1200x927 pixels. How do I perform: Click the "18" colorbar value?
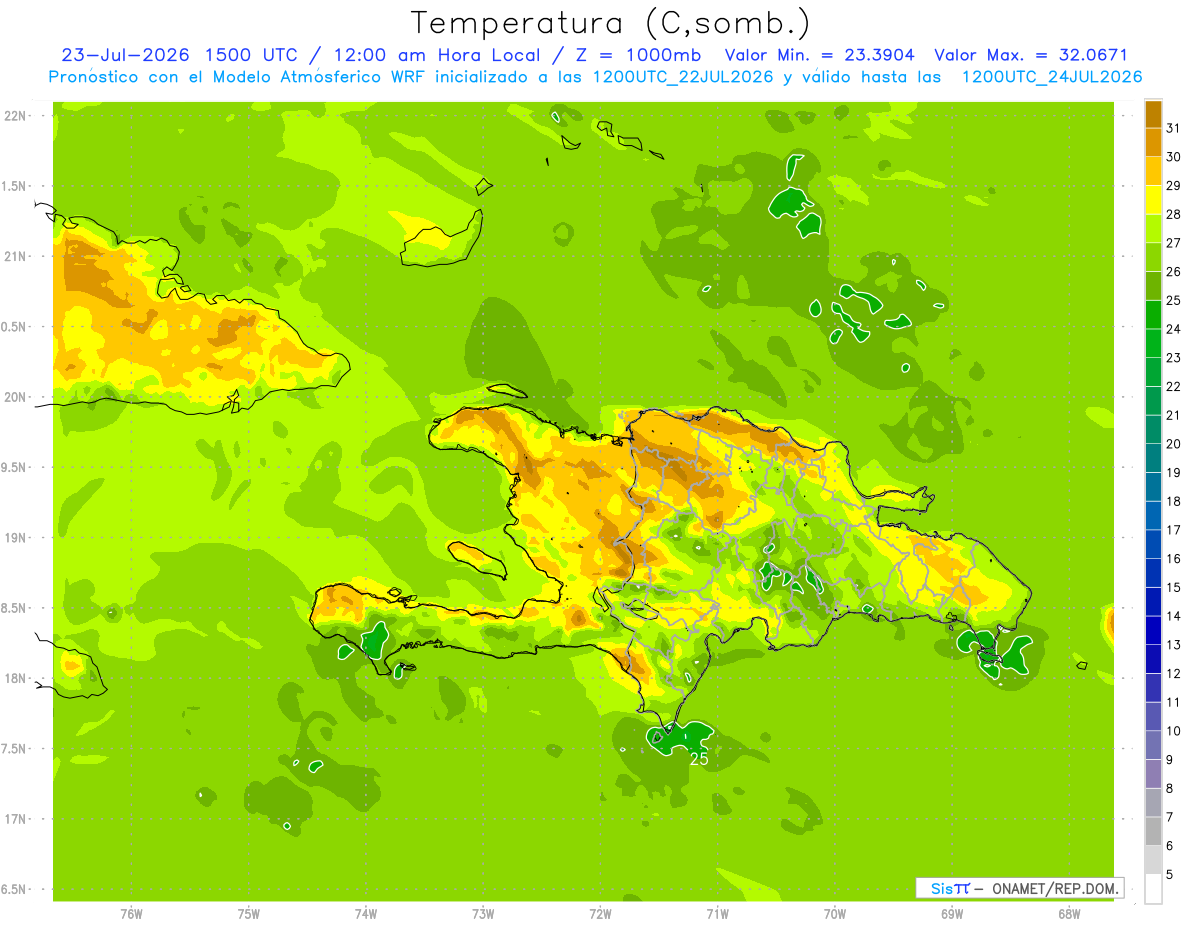coord(1174,501)
